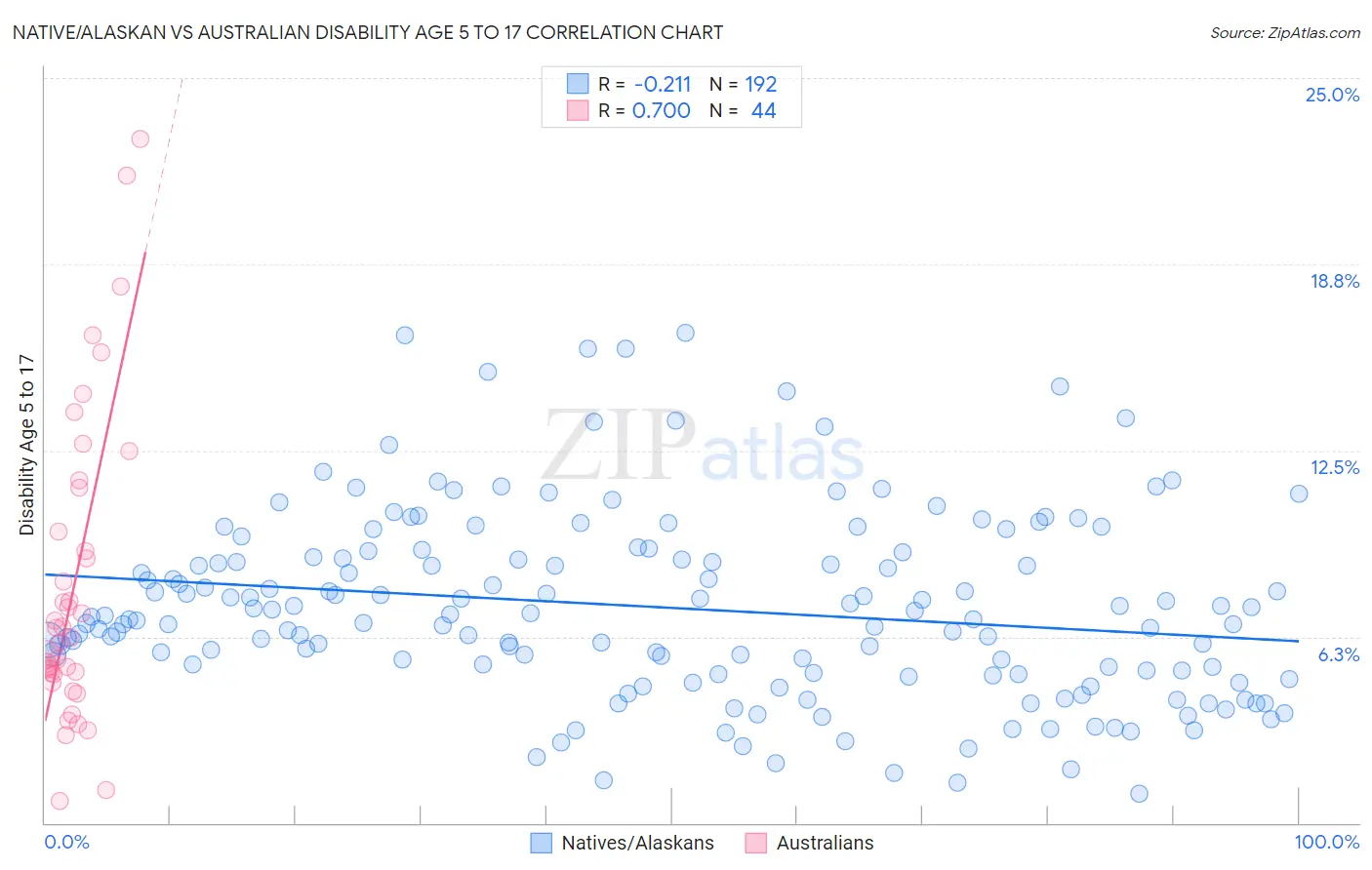The width and height of the screenshot is (1372, 870).
Task: Click the pink R = 0.700 stats swatch
Action: click(x=578, y=110)
